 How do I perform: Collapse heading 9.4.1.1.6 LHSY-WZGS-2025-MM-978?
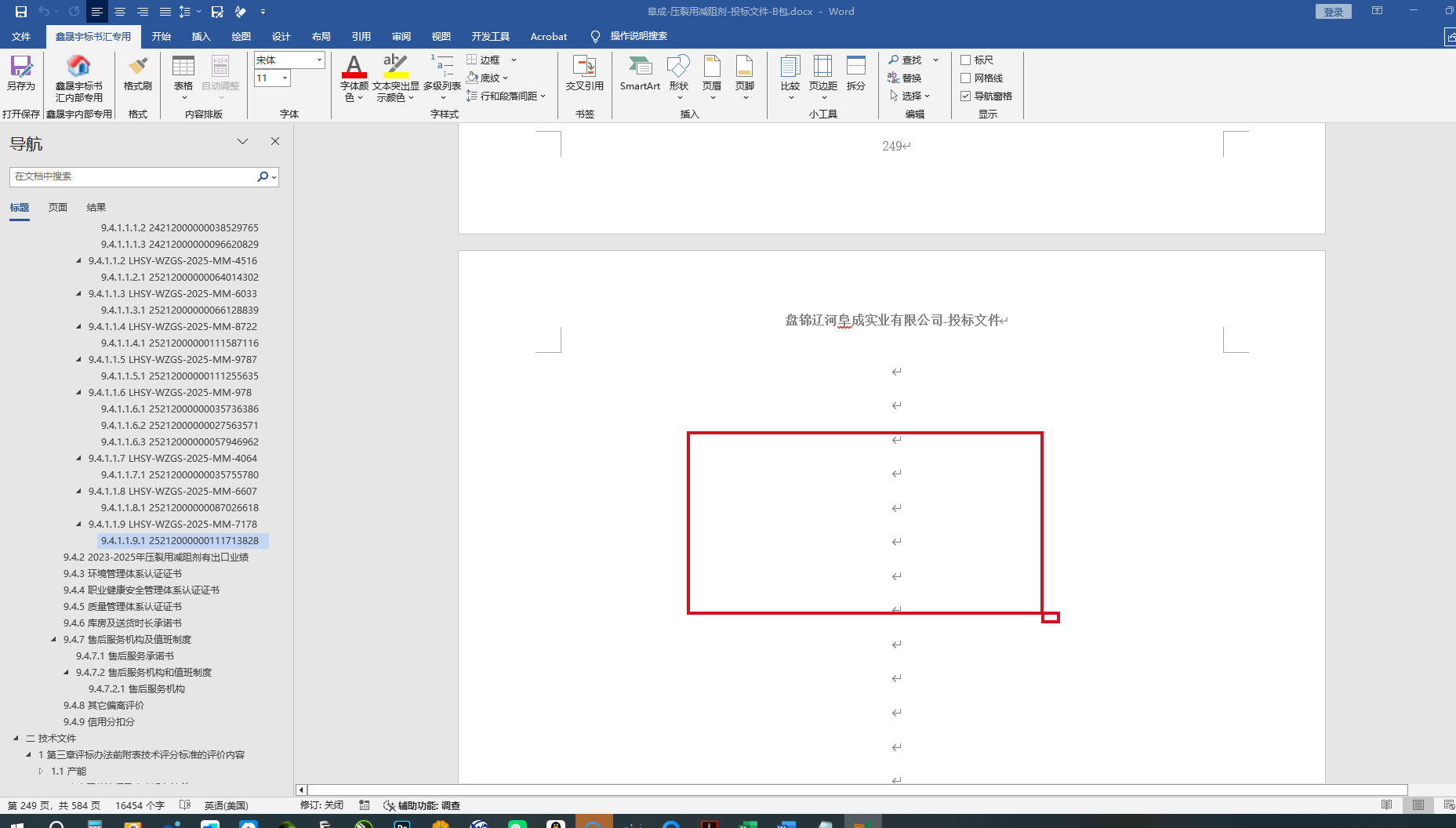tap(78, 392)
